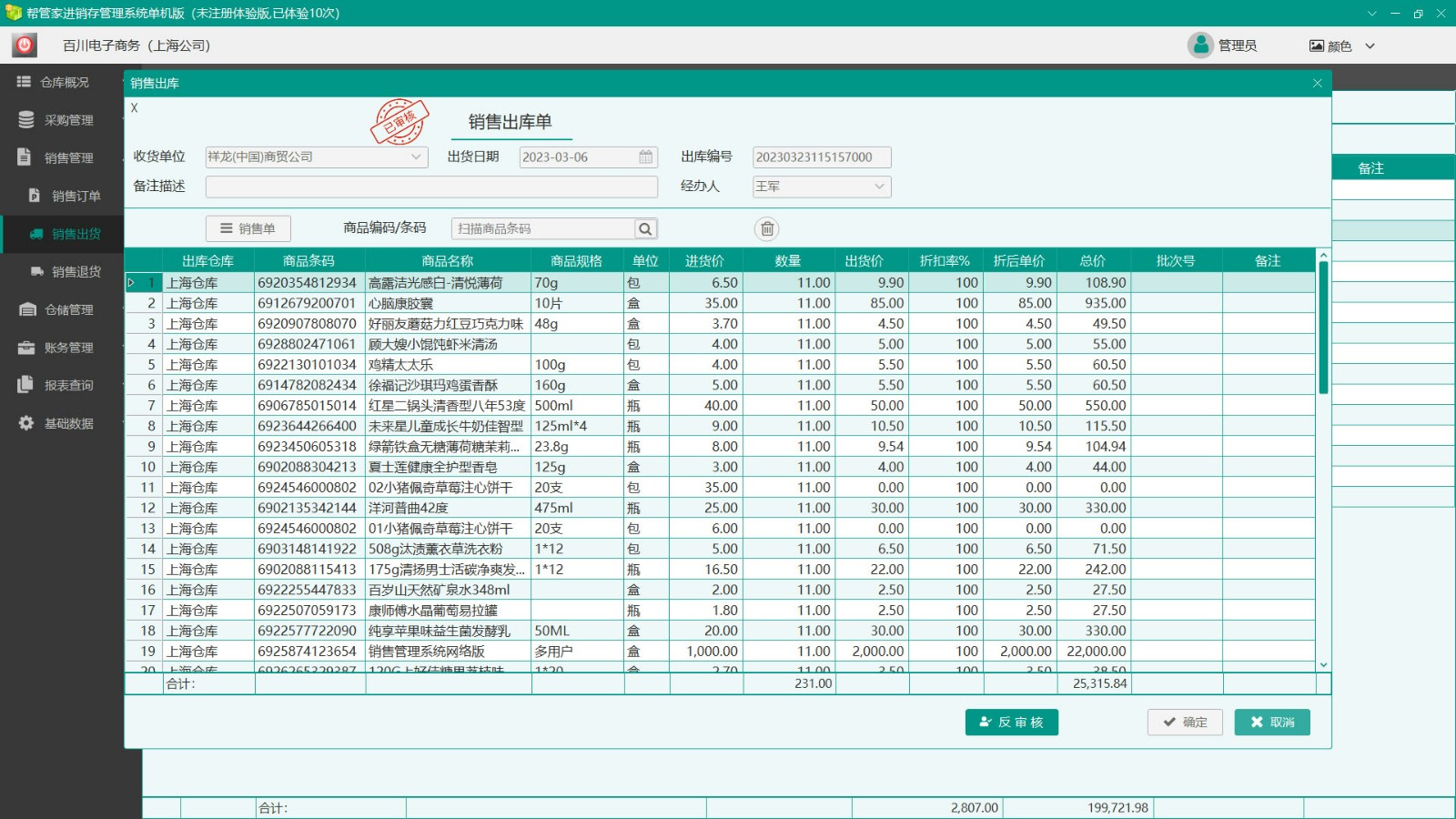
Task: Click the 报表查询 sidebar icon
Action: point(26,385)
